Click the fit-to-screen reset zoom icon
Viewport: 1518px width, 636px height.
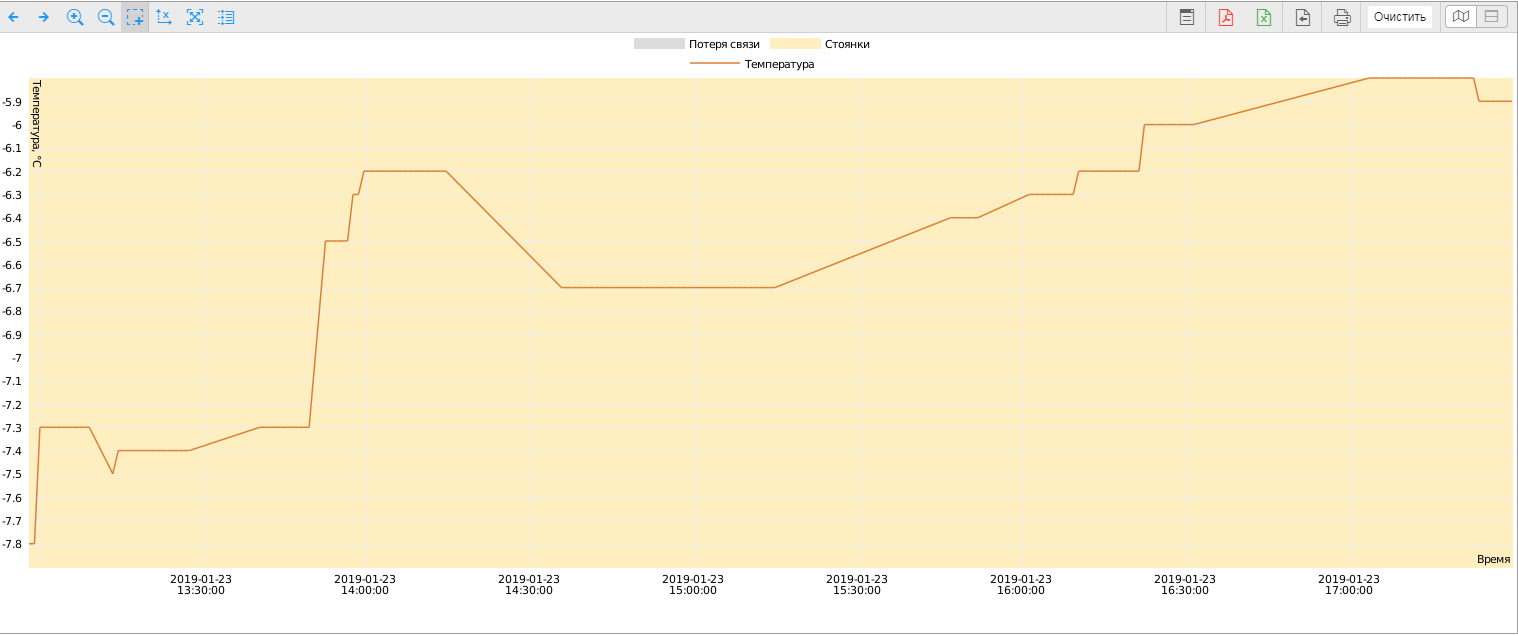(x=195, y=17)
